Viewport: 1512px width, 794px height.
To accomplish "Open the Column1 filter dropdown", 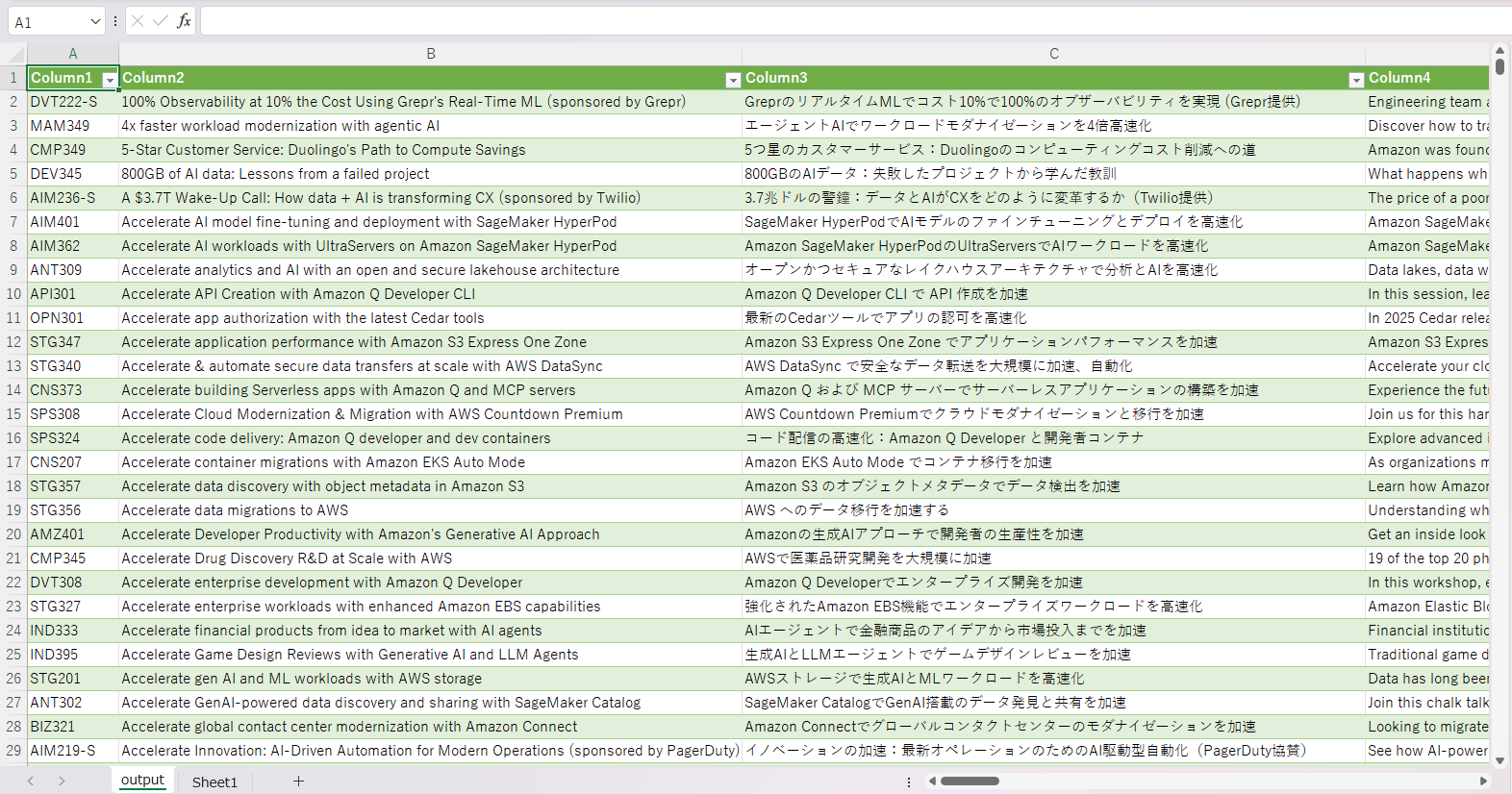I will (x=110, y=80).
